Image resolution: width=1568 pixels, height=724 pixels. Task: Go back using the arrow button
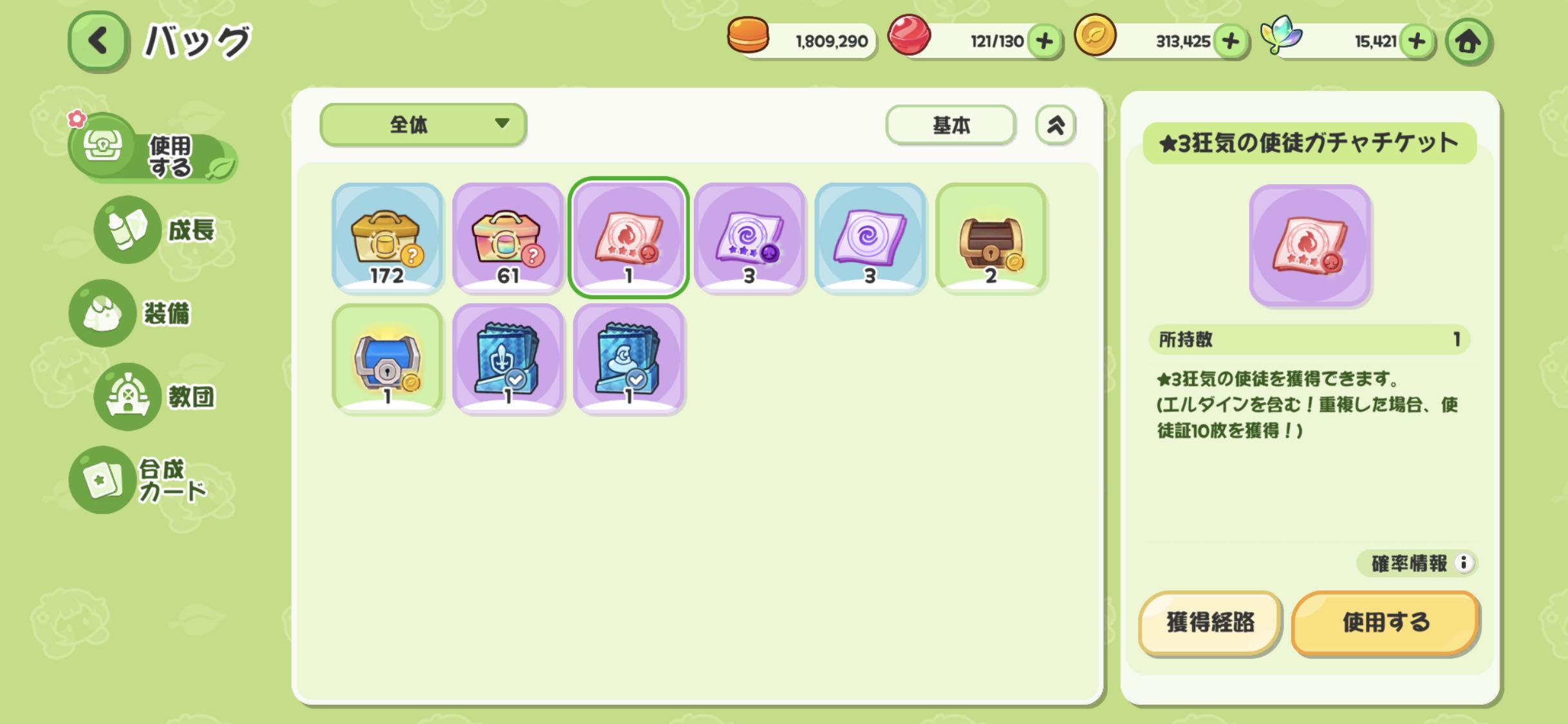click(97, 41)
